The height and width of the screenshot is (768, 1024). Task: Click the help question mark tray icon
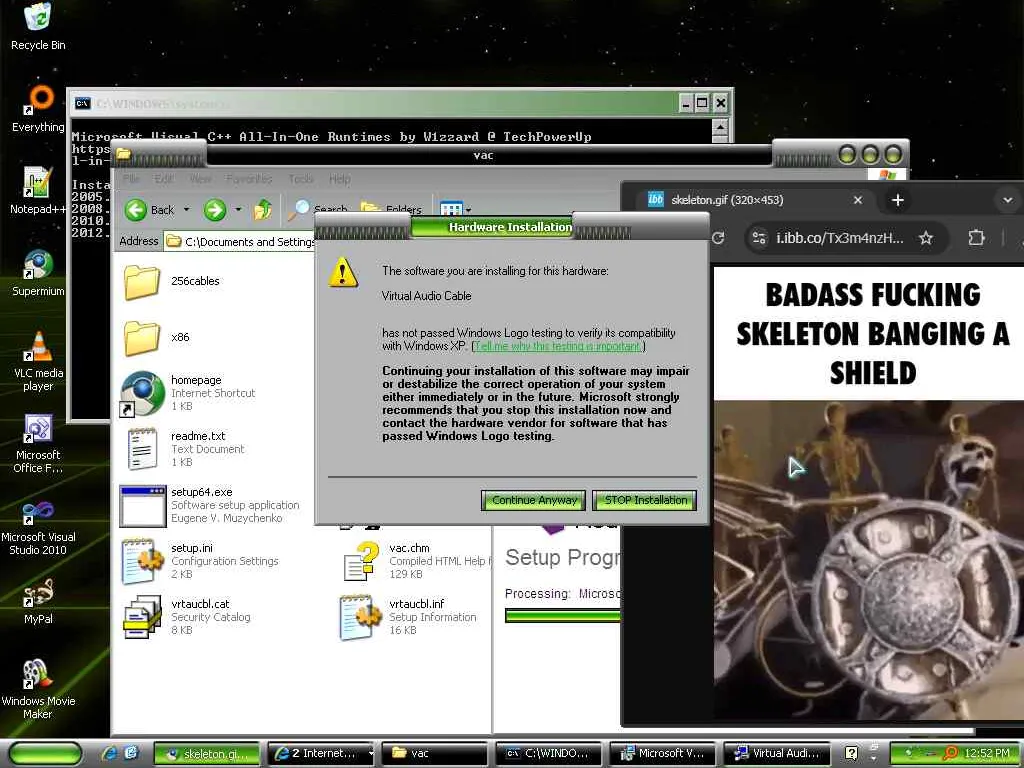852,753
